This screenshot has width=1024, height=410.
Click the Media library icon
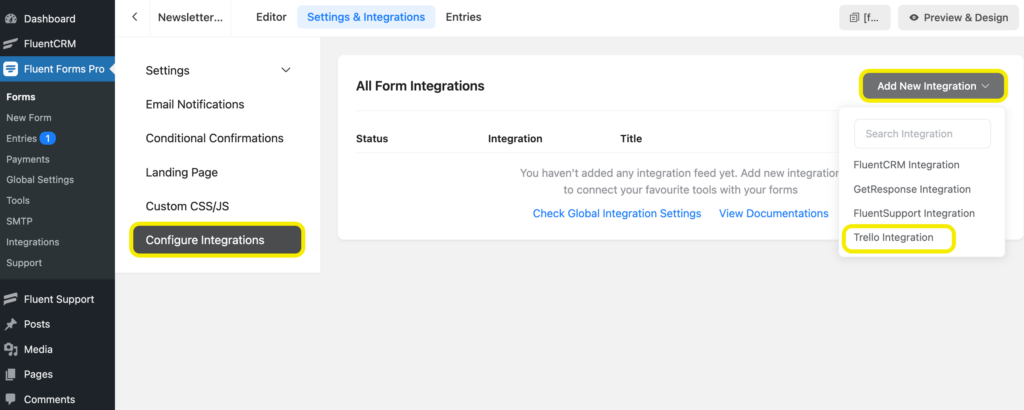(x=10, y=349)
